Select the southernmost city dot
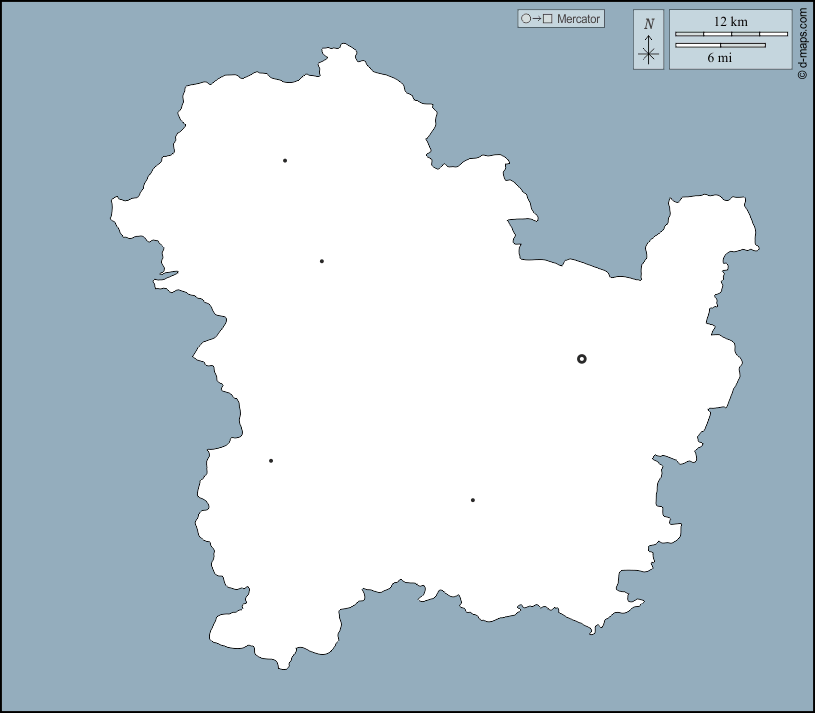This screenshot has width=815, height=713. pos(472,500)
